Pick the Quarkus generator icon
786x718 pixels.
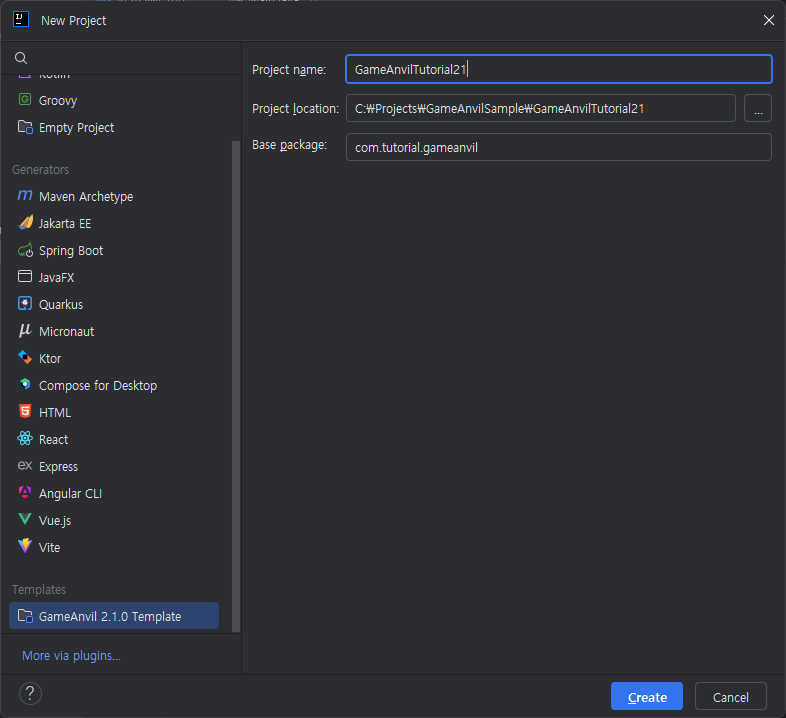click(25, 305)
